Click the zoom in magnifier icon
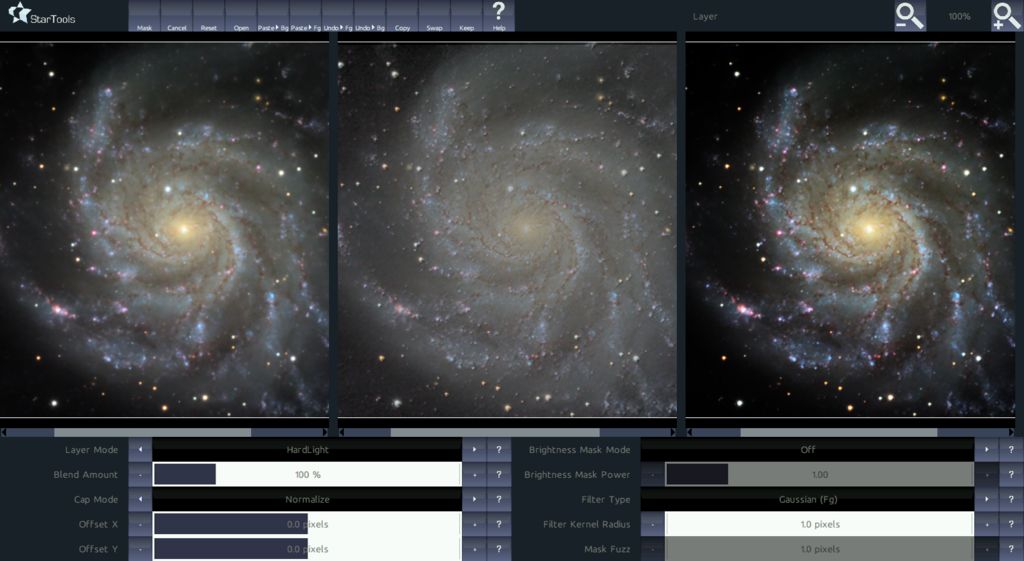Image resolution: width=1024 pixels, height=561 pixels. pos(1006,16)
